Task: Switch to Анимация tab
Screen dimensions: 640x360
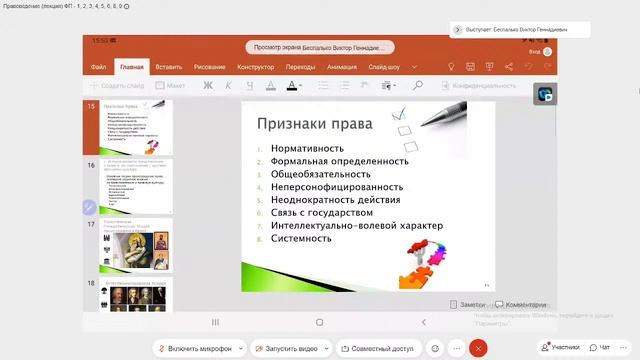Action: [342, 67]
